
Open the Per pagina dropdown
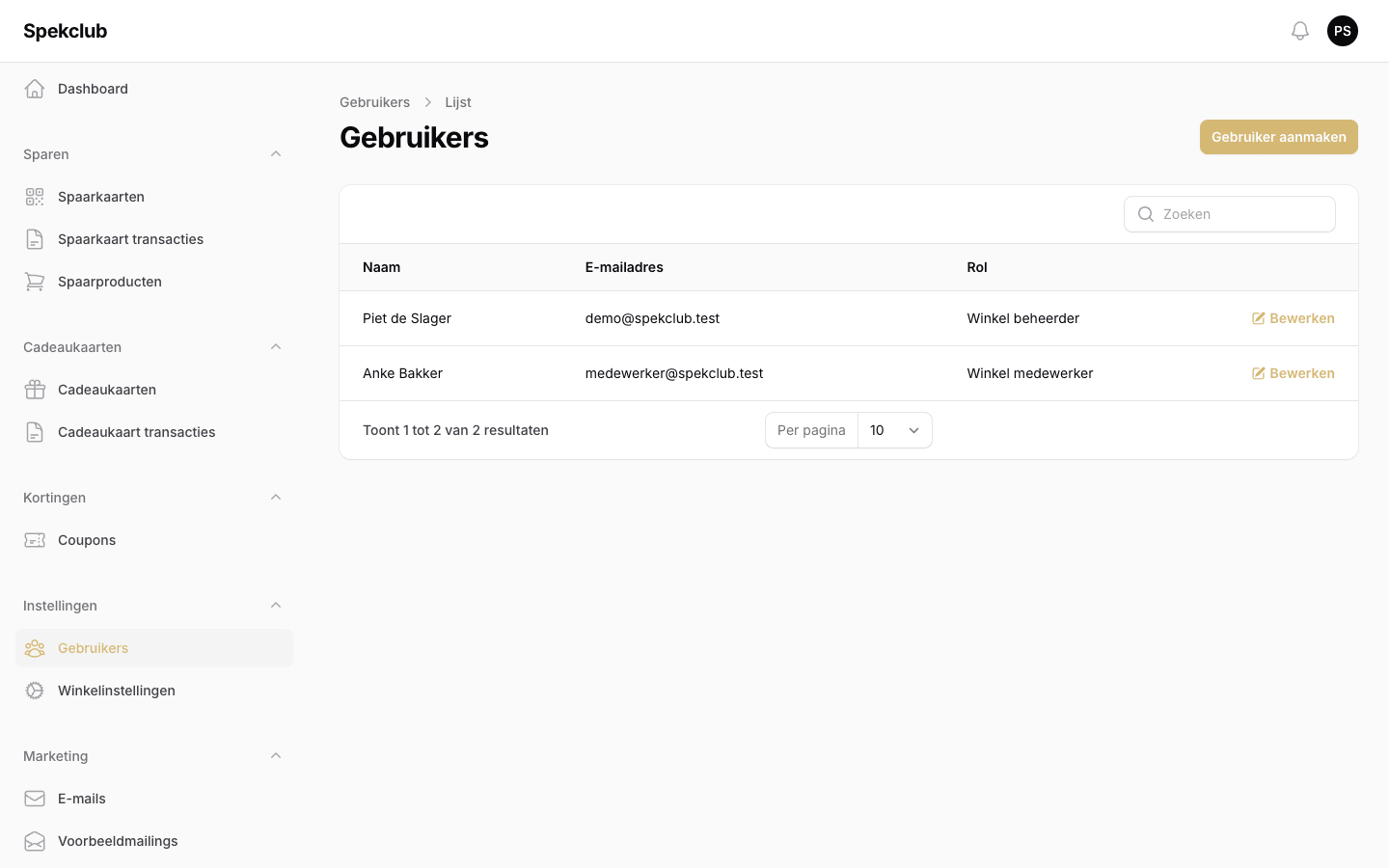(895, 430)
